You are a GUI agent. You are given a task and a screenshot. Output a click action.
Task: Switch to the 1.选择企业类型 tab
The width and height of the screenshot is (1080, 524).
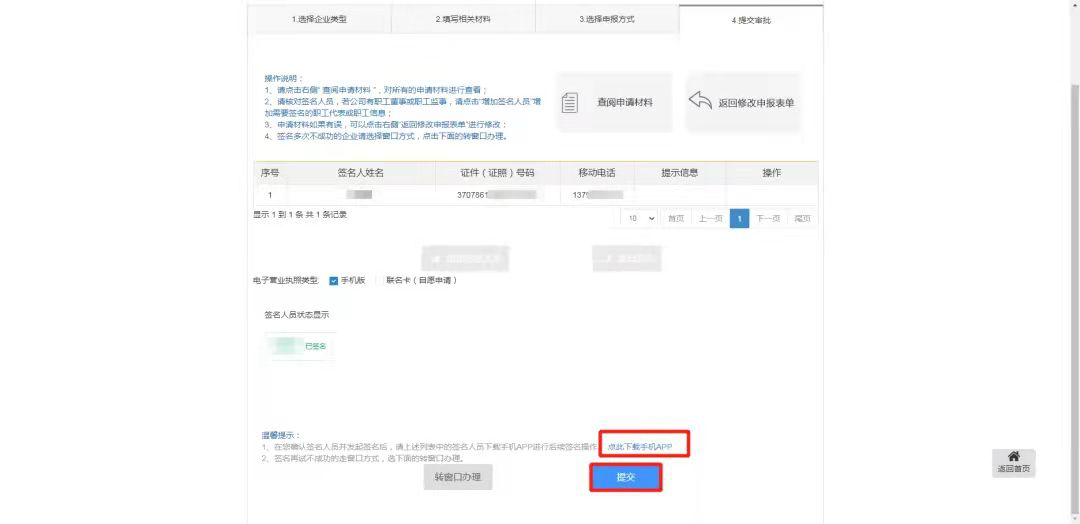[319, 19]
